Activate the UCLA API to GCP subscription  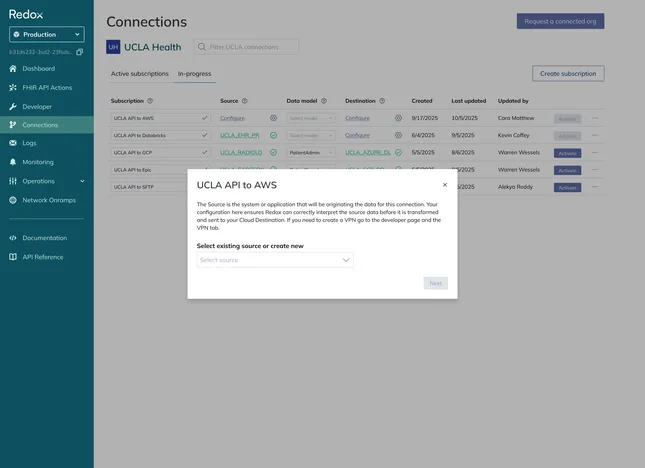pyautogui.click(x=567, y=153)
